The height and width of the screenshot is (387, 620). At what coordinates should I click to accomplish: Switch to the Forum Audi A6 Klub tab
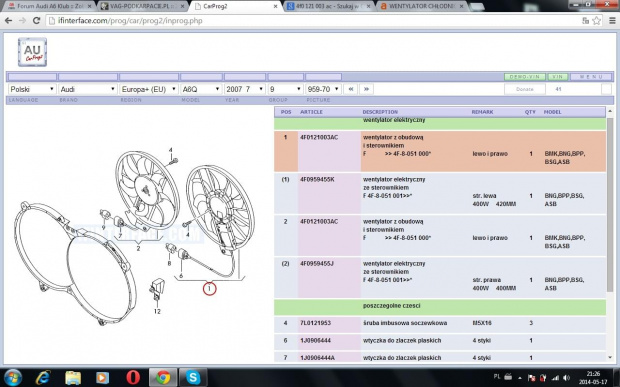click(50, 6)
